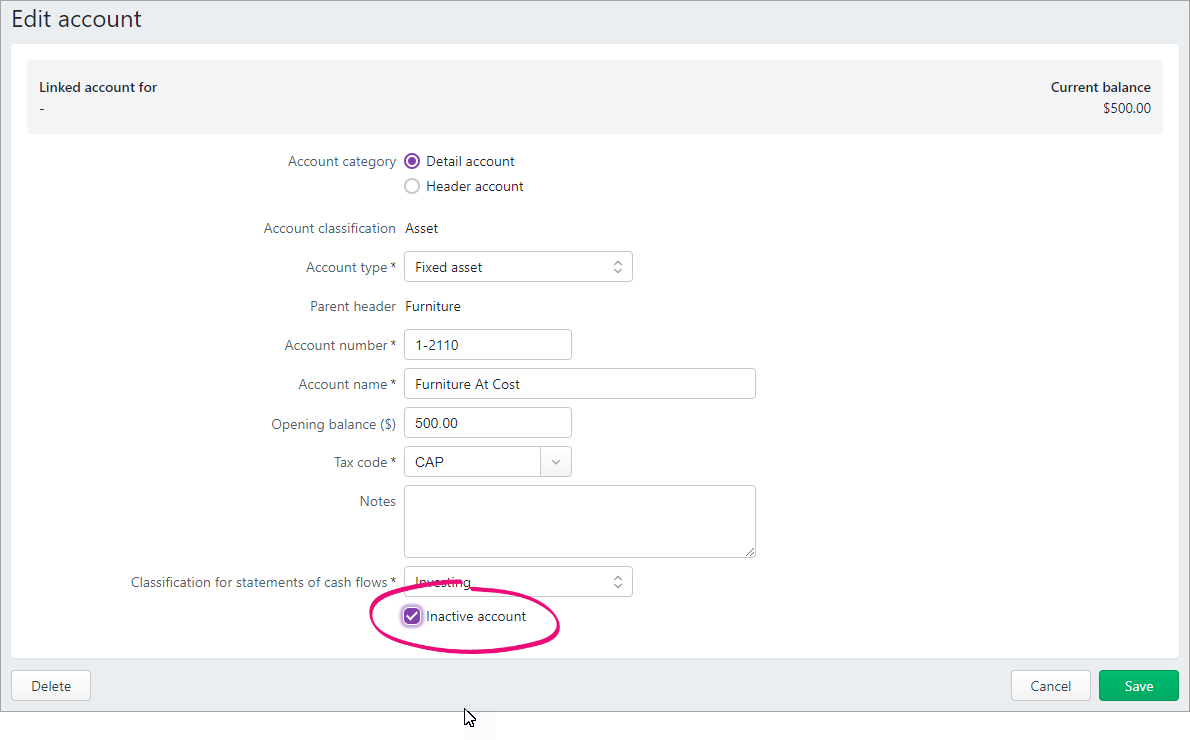The image size is (1190, 740).
Task: Choose Header account option
Action: pyautogui.click(x=412, y=186)
